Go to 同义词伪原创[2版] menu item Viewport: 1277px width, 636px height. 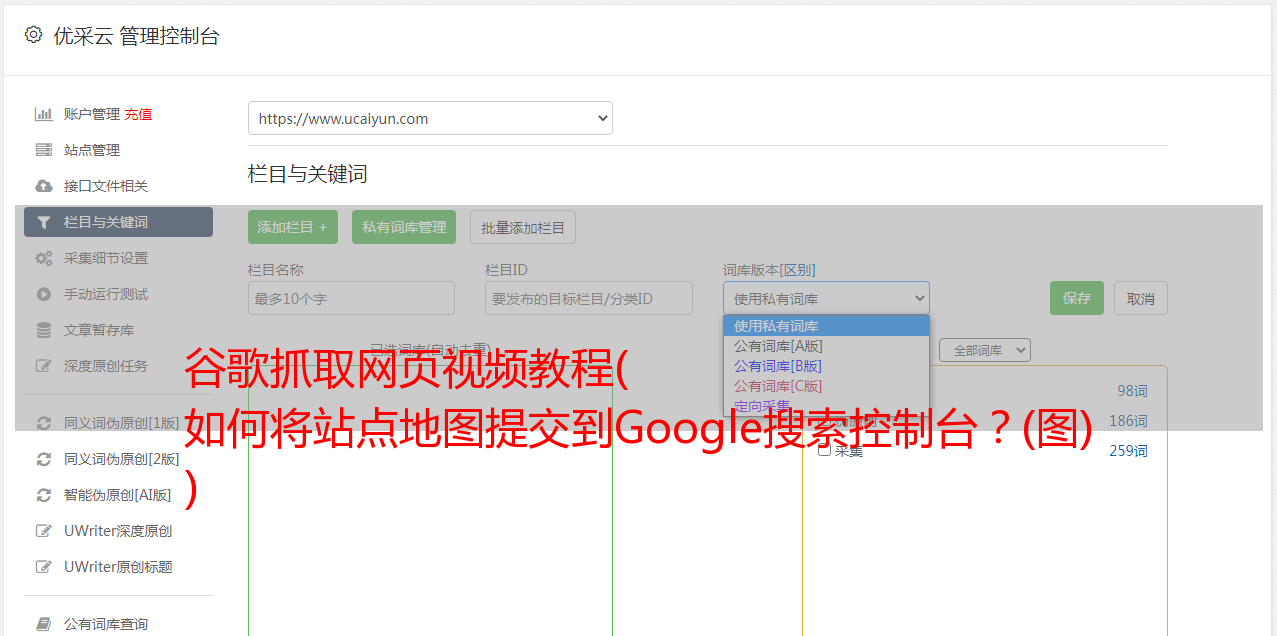click(x=121, y=459)
